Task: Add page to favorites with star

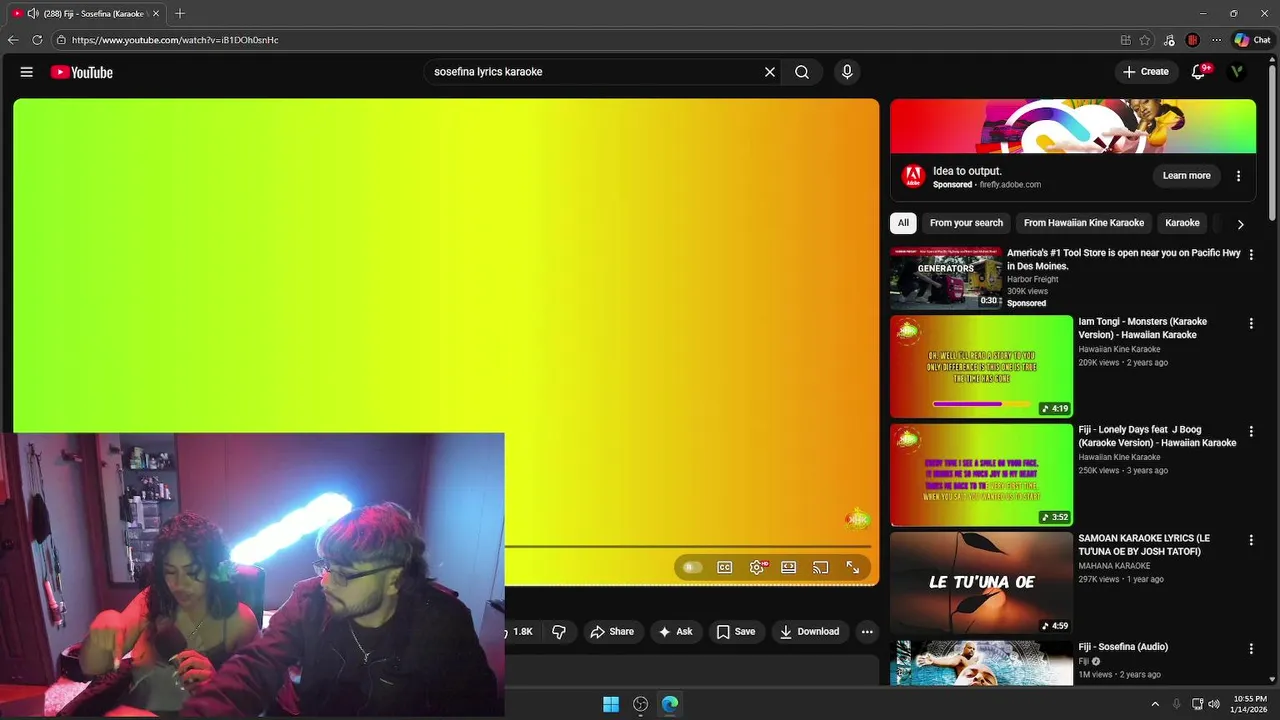Action: point(1145,40)
